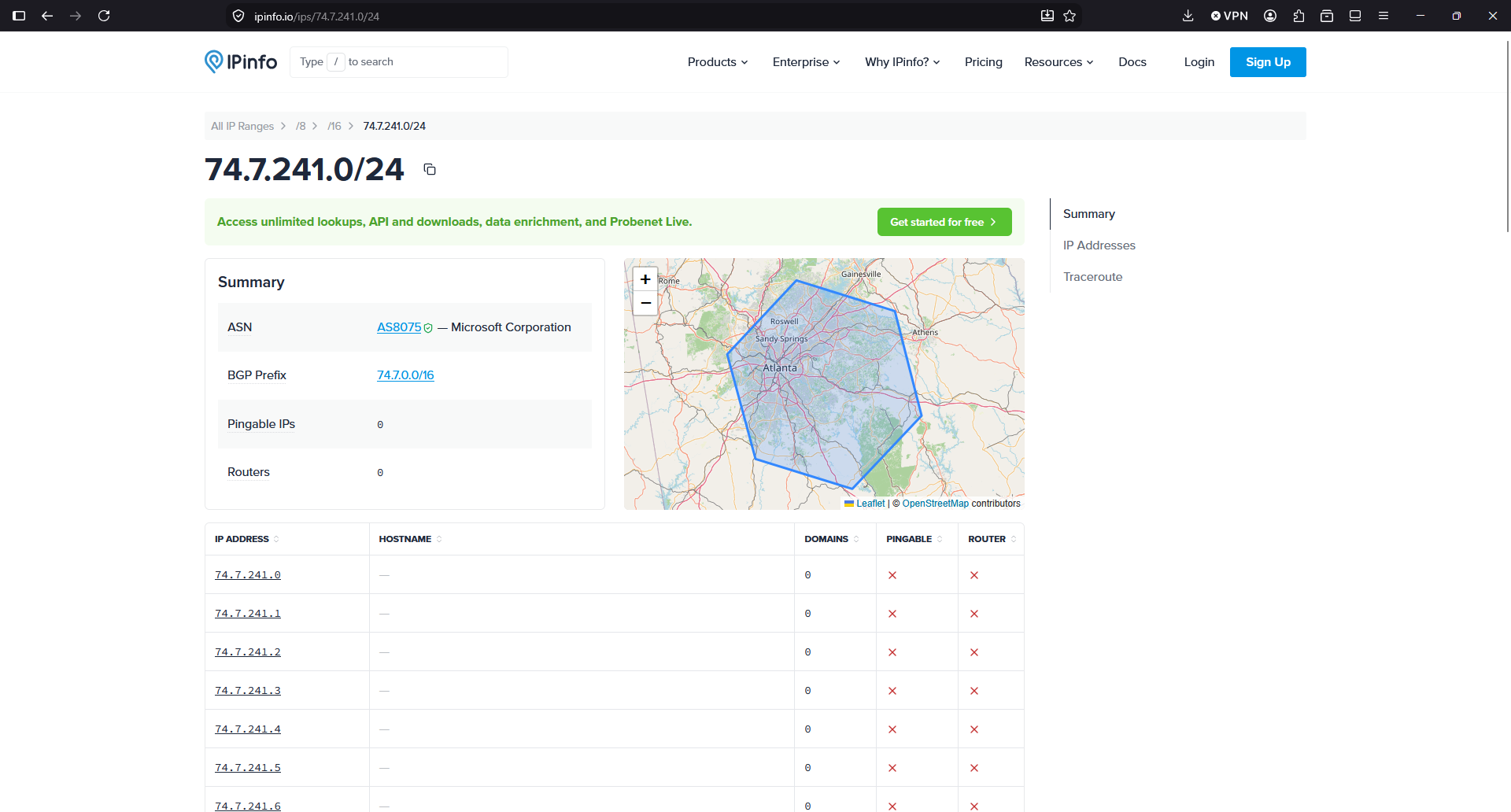Viewport: 1511px width, 812px height.
Task: Open the browser main menu
Action: [1384, 16]
